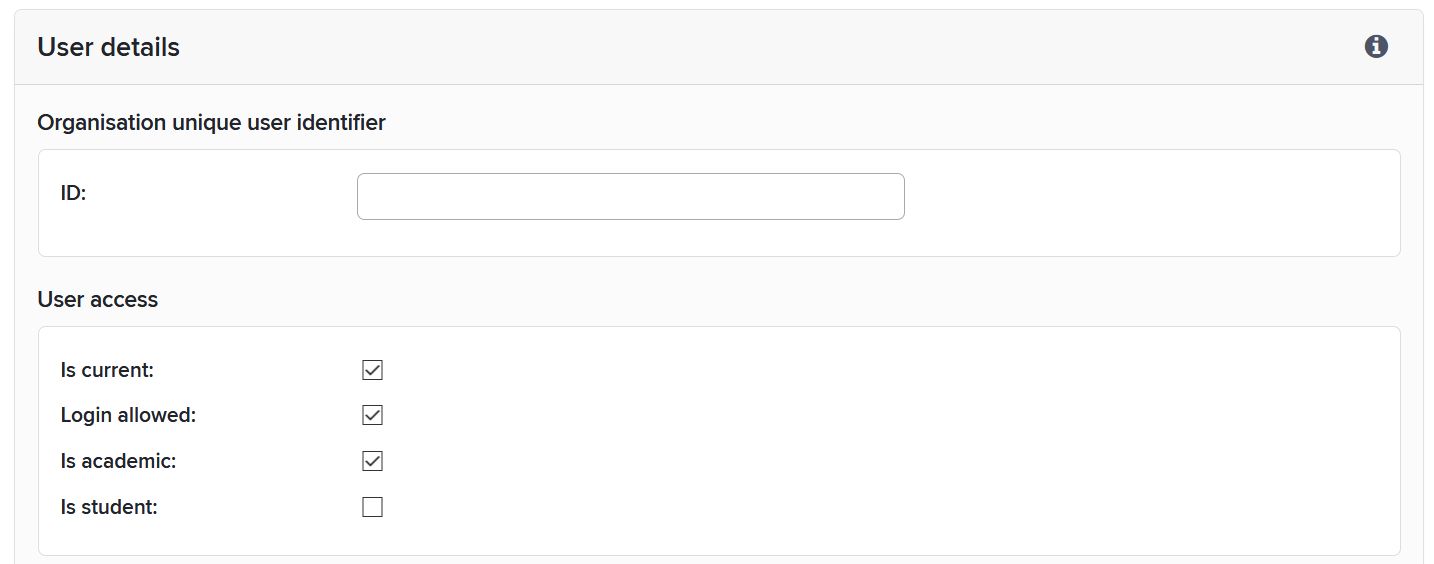Disable the Login allowed checkbox
This screenshot has width=1434, height=564.
point(372,415)
